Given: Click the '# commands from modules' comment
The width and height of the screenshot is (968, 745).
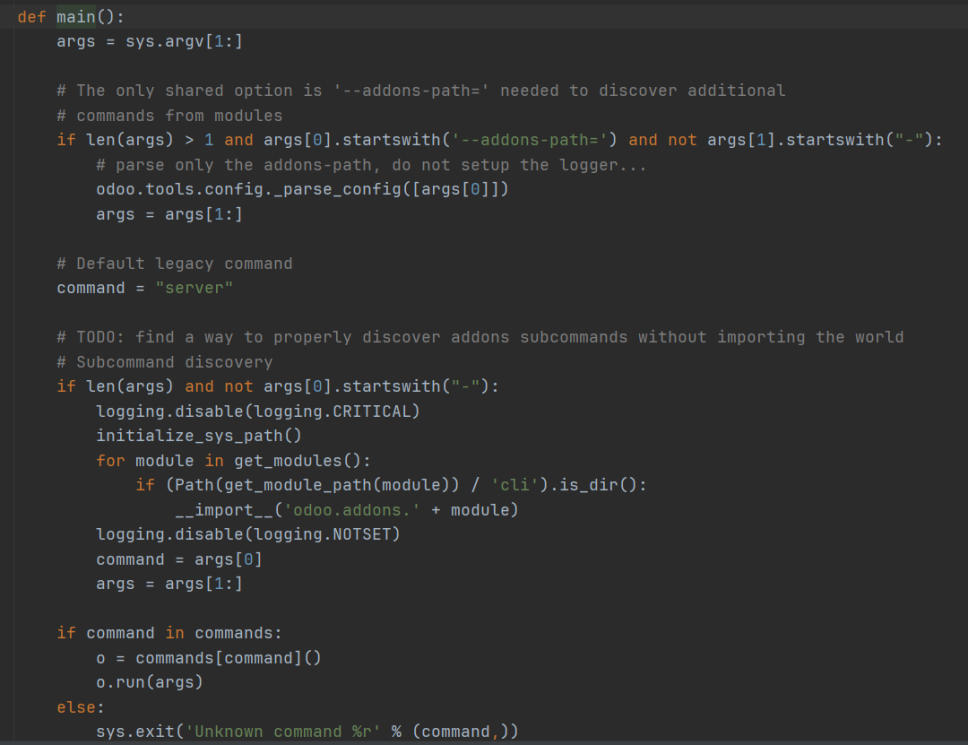Looking at the screenshot, I should (x=169, y=115).
